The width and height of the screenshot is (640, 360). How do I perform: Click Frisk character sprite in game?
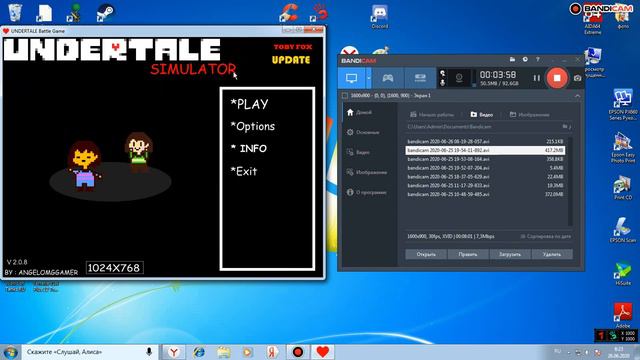tap(84, 166)
